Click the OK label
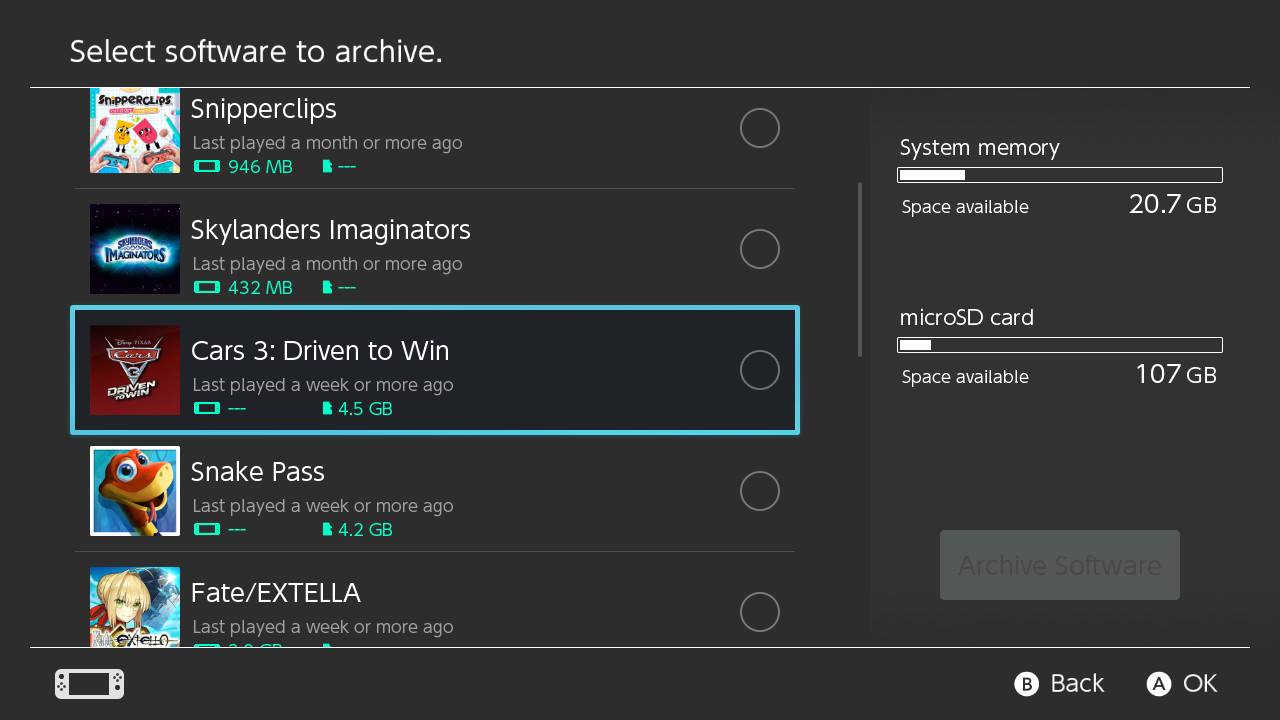Screen dimensions: 1280x720 [x=1200, y=684]
